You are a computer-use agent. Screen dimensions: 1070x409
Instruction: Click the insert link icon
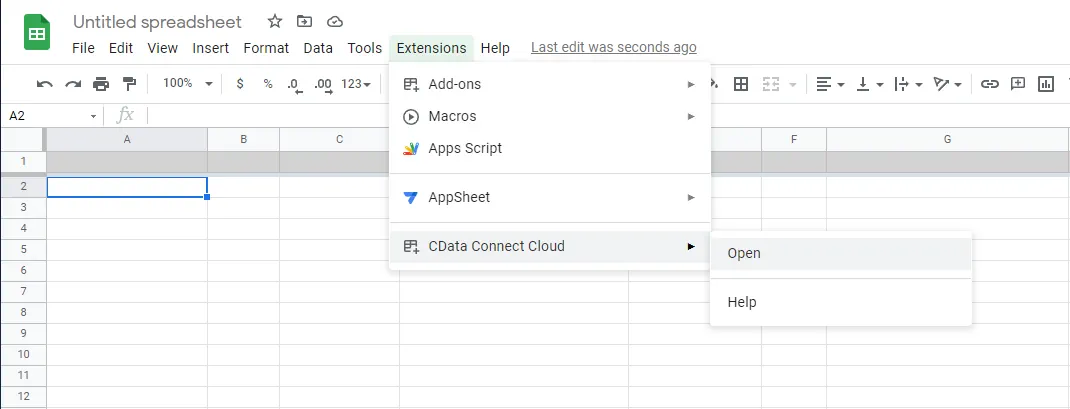pos(990,84)
